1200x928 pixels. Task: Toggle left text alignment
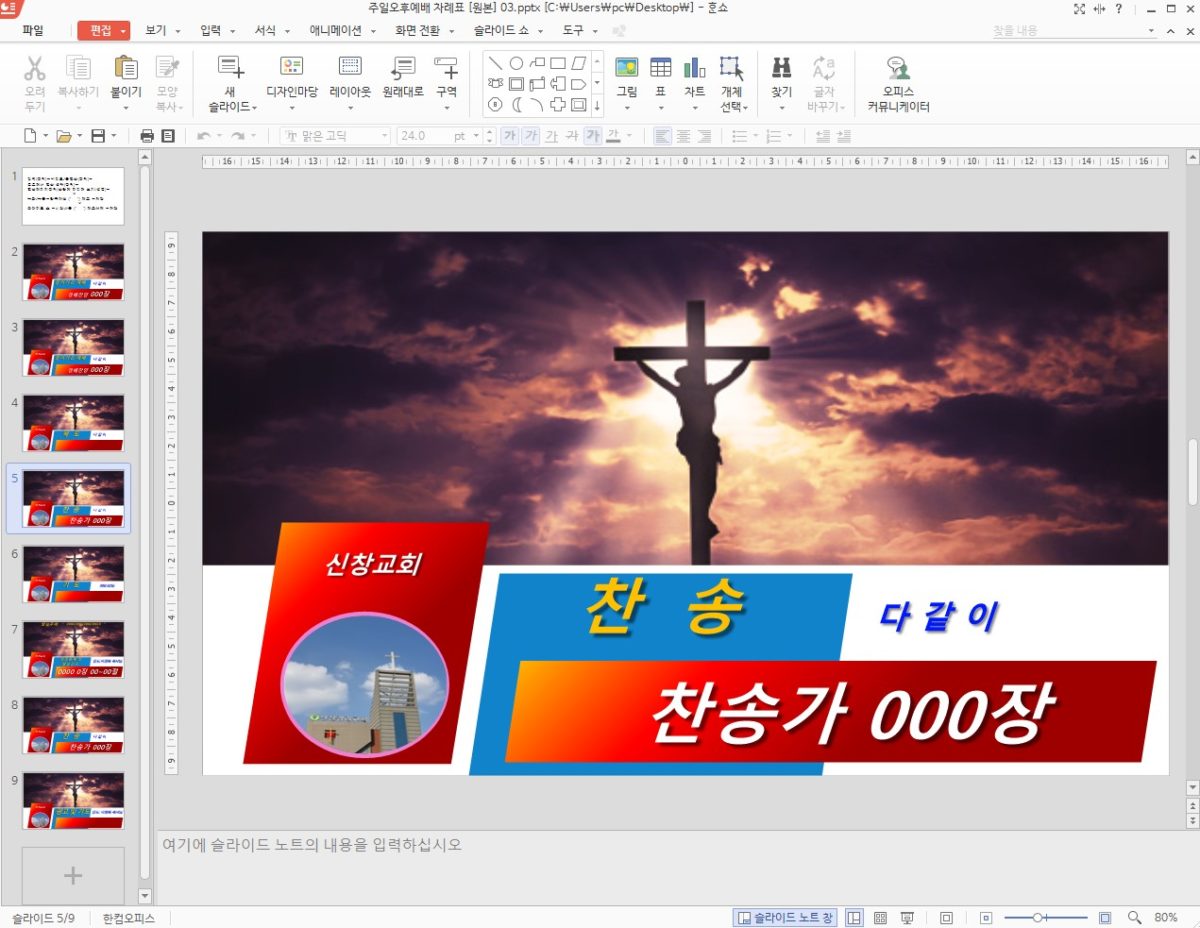point(662,136)
